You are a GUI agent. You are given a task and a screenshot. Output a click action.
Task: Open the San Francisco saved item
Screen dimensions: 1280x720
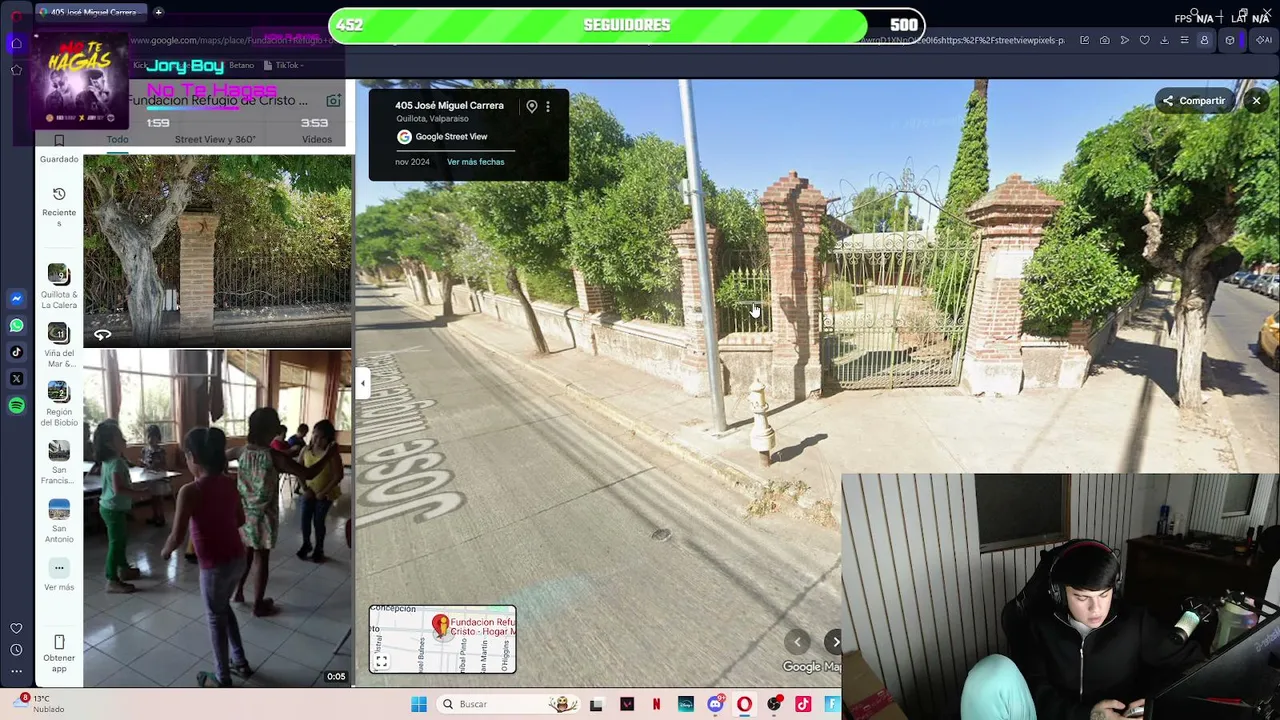[x=59, y=462]
